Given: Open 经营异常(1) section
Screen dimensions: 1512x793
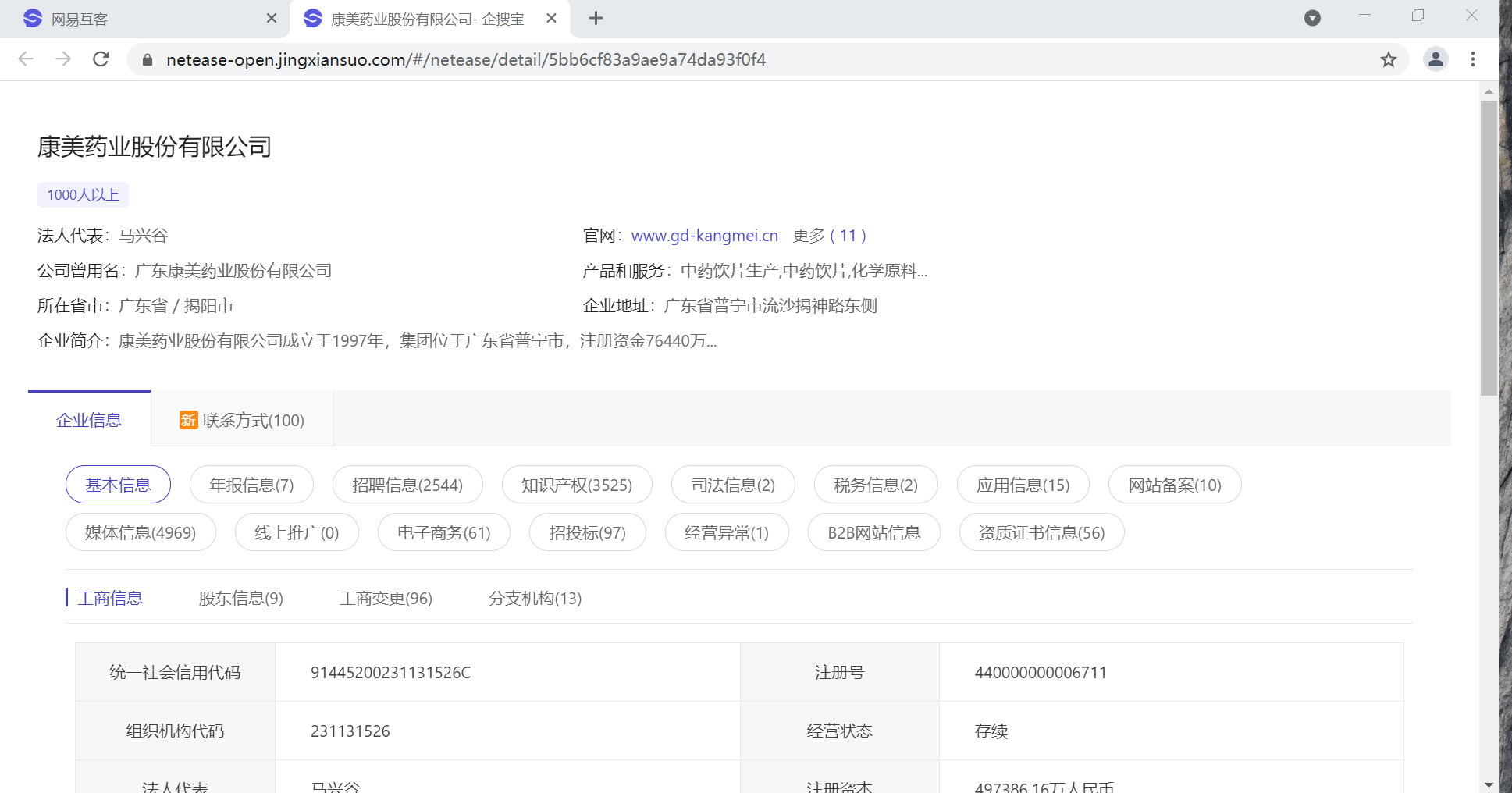Looking at the screenshot, I should pyautogui.click(x=727, y=532).
